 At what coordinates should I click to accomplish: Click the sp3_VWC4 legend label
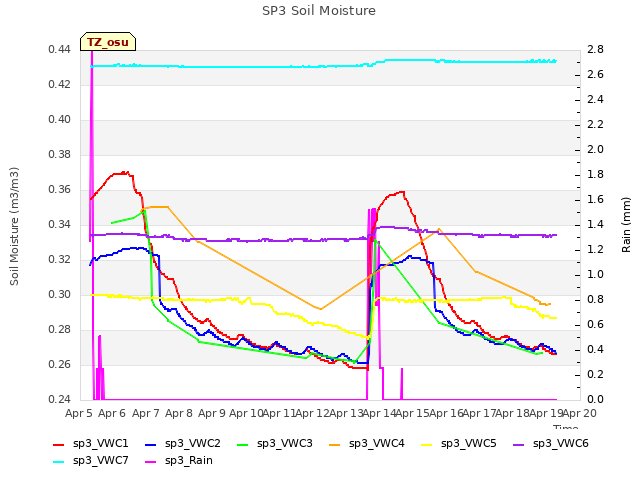(x=377, y=443)
